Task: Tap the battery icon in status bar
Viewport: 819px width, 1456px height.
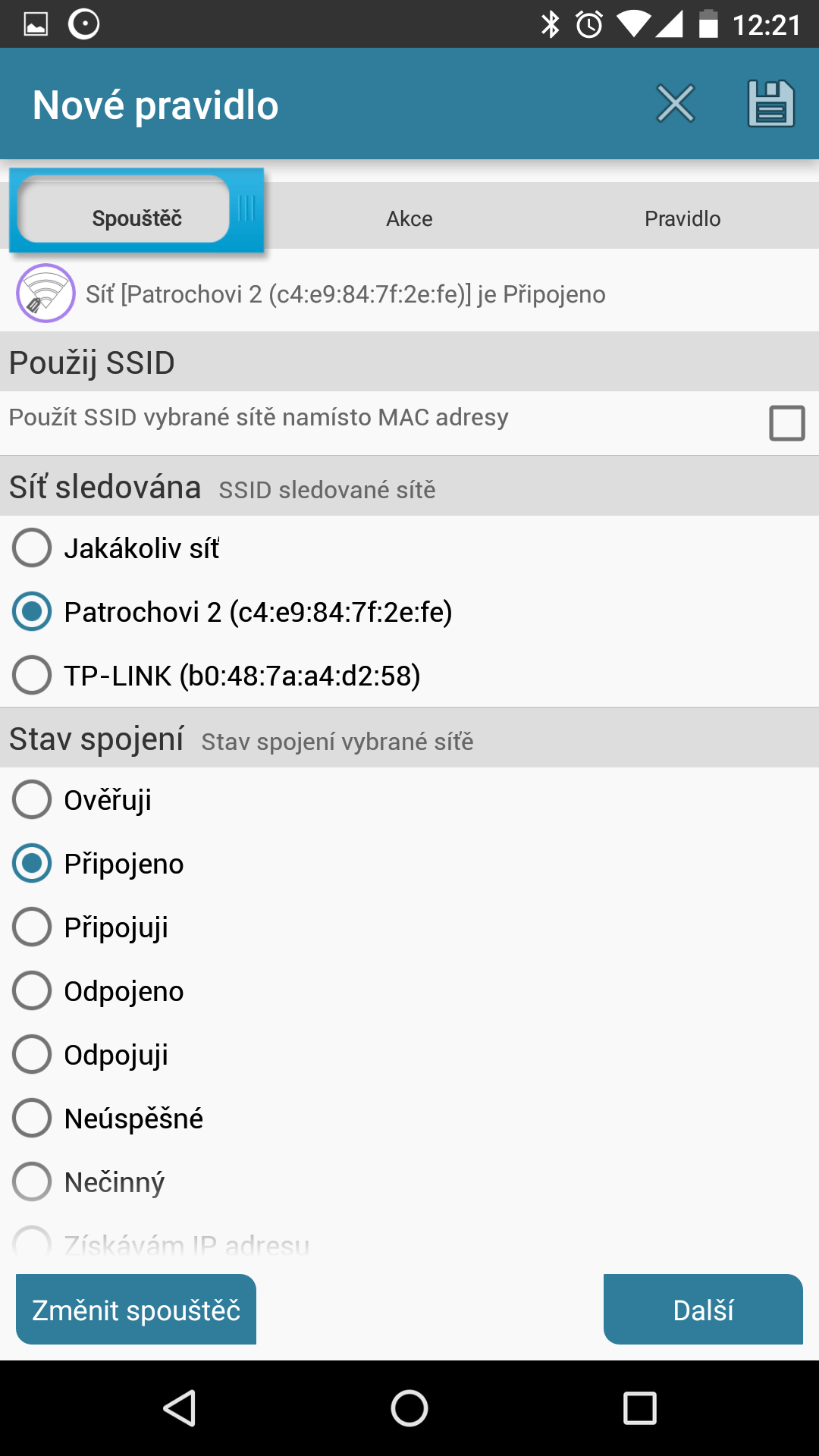Action: coord(708,24)
